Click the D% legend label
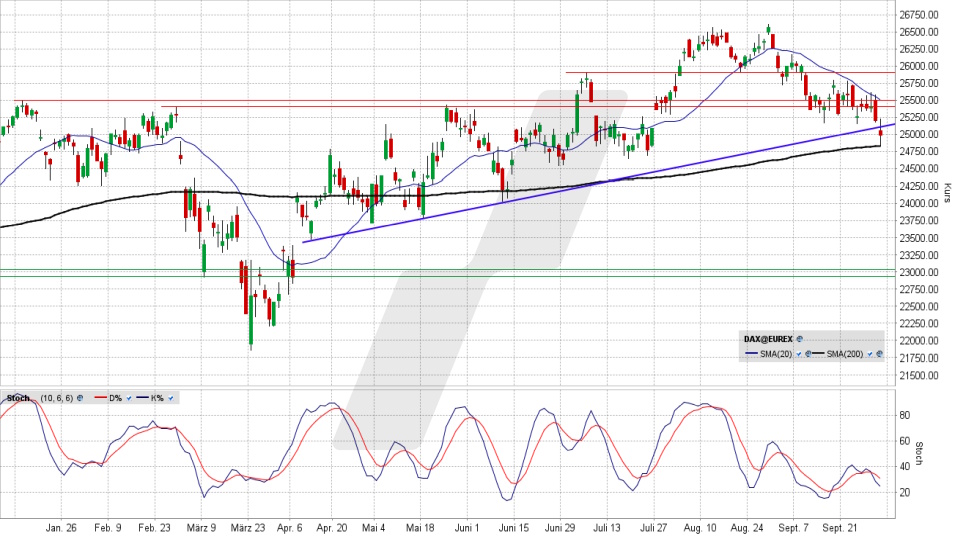 point(116,398)
